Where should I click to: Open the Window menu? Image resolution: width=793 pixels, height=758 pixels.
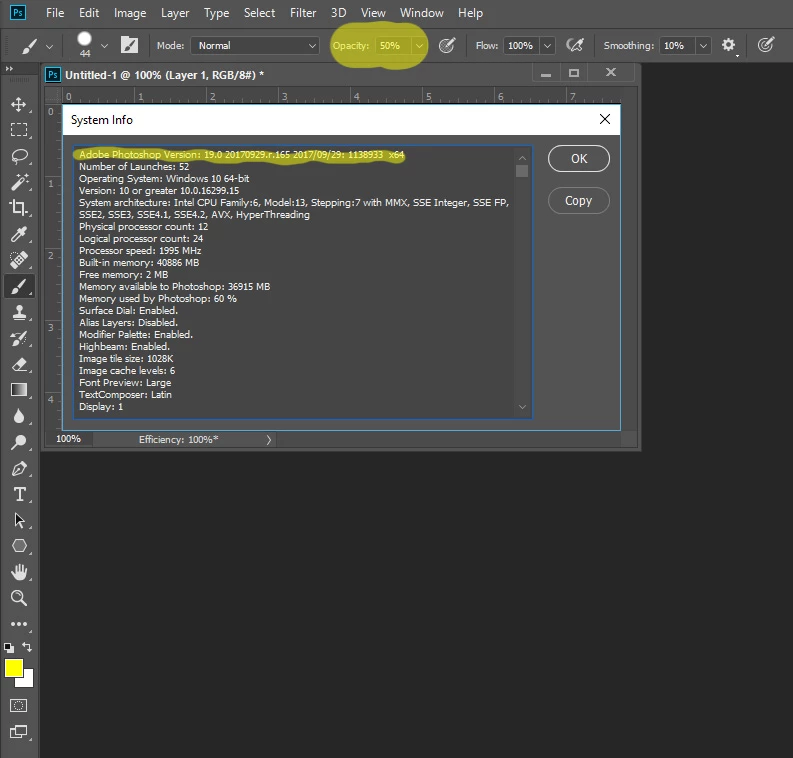[422, 13]
